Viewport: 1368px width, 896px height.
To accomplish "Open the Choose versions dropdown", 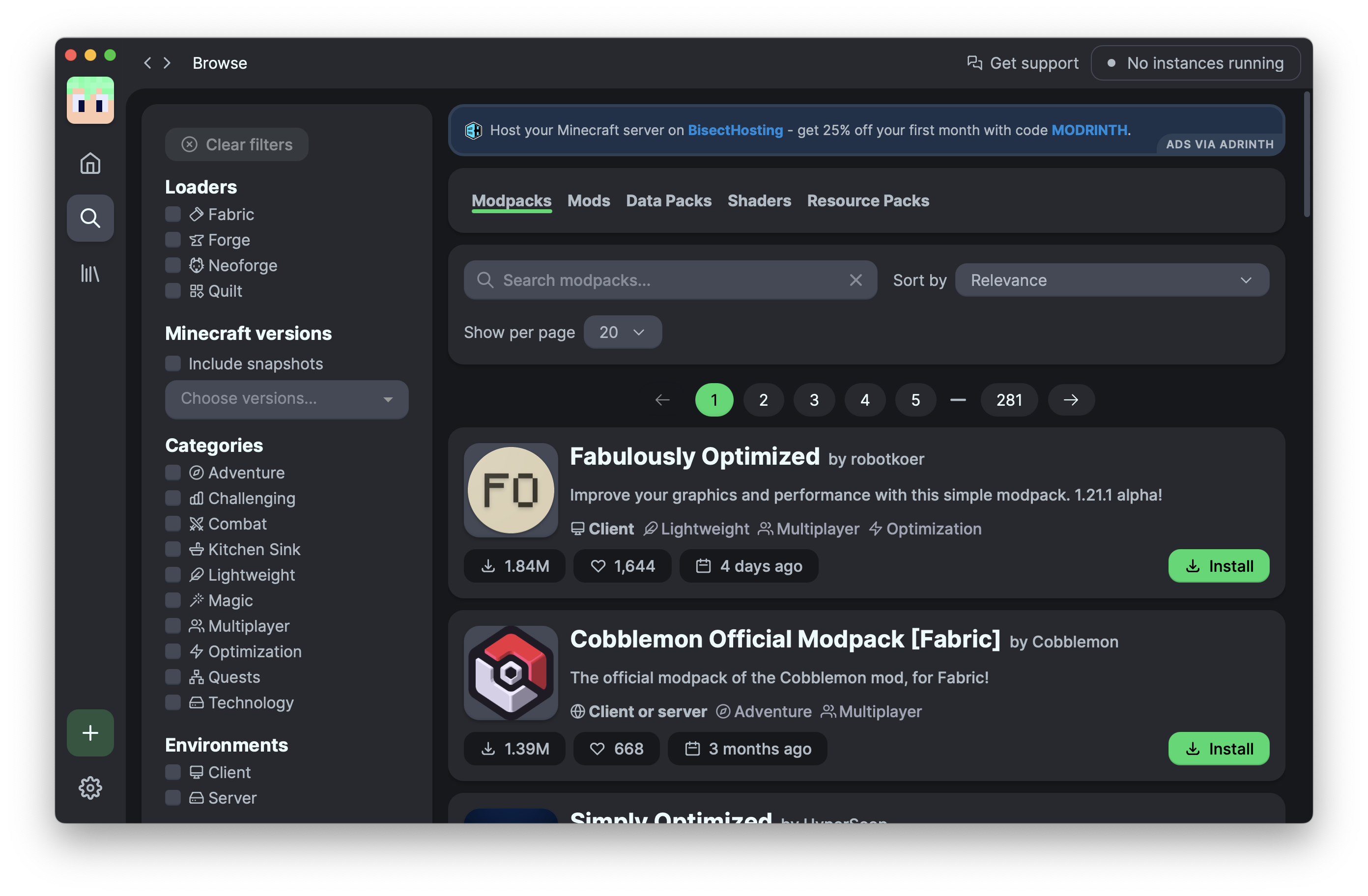I will coord(287,399).
